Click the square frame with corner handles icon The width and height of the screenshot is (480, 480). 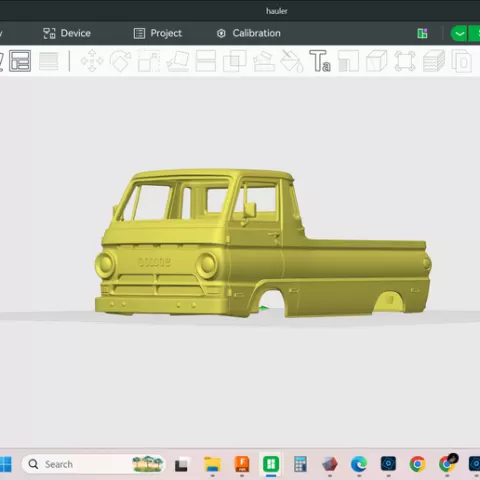405,61
